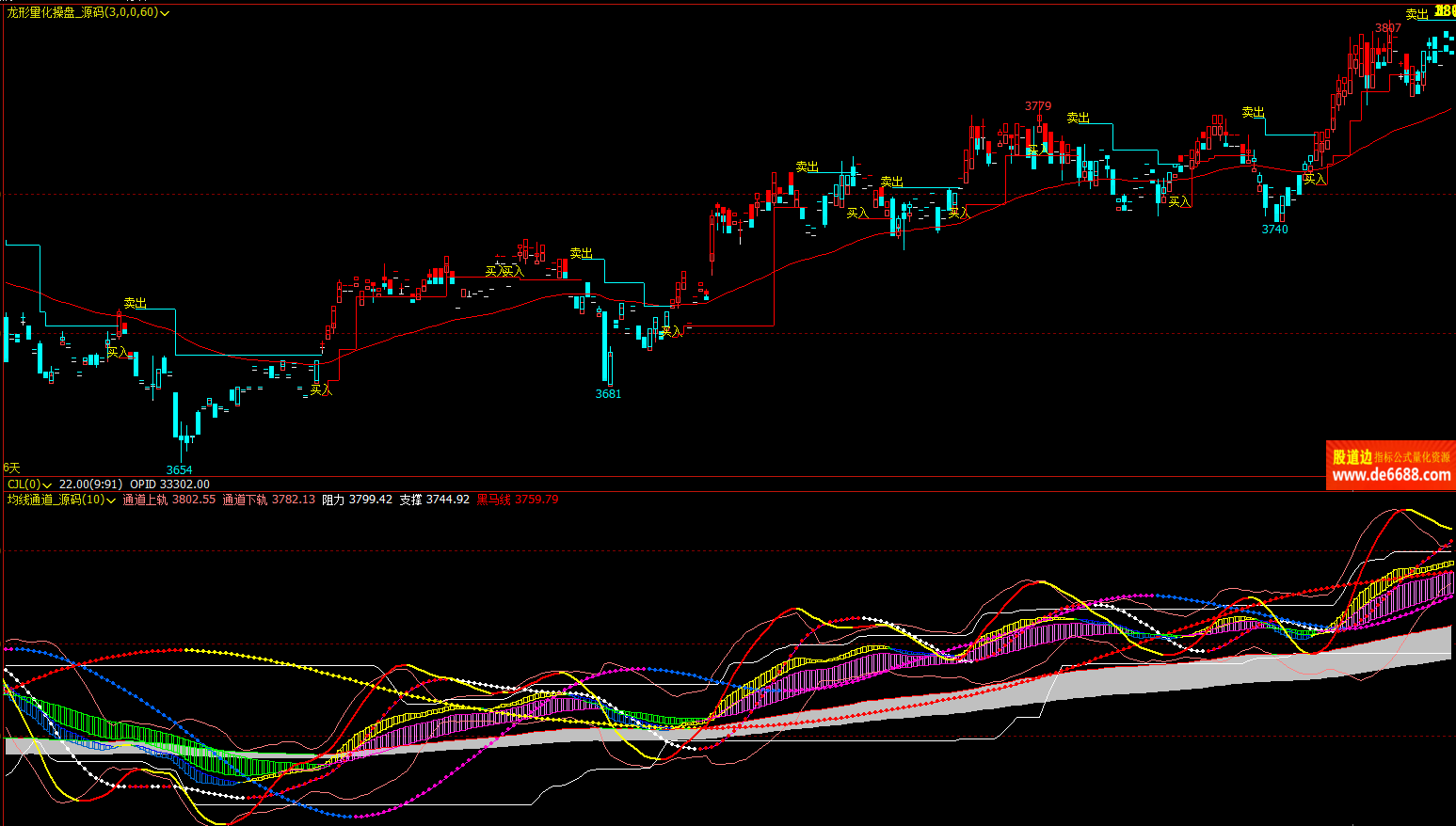Click the 3681 low price label

pyautogui.click(x=608, y=393)
